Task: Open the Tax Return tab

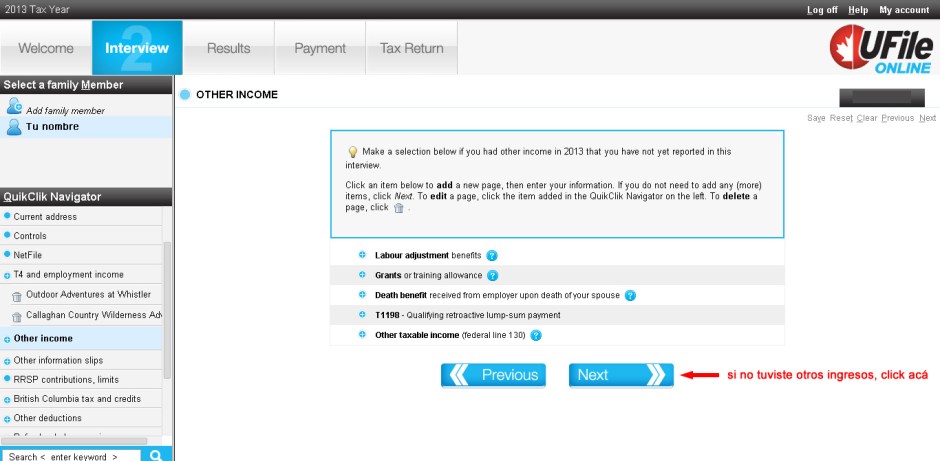Action: pos(411,48)
